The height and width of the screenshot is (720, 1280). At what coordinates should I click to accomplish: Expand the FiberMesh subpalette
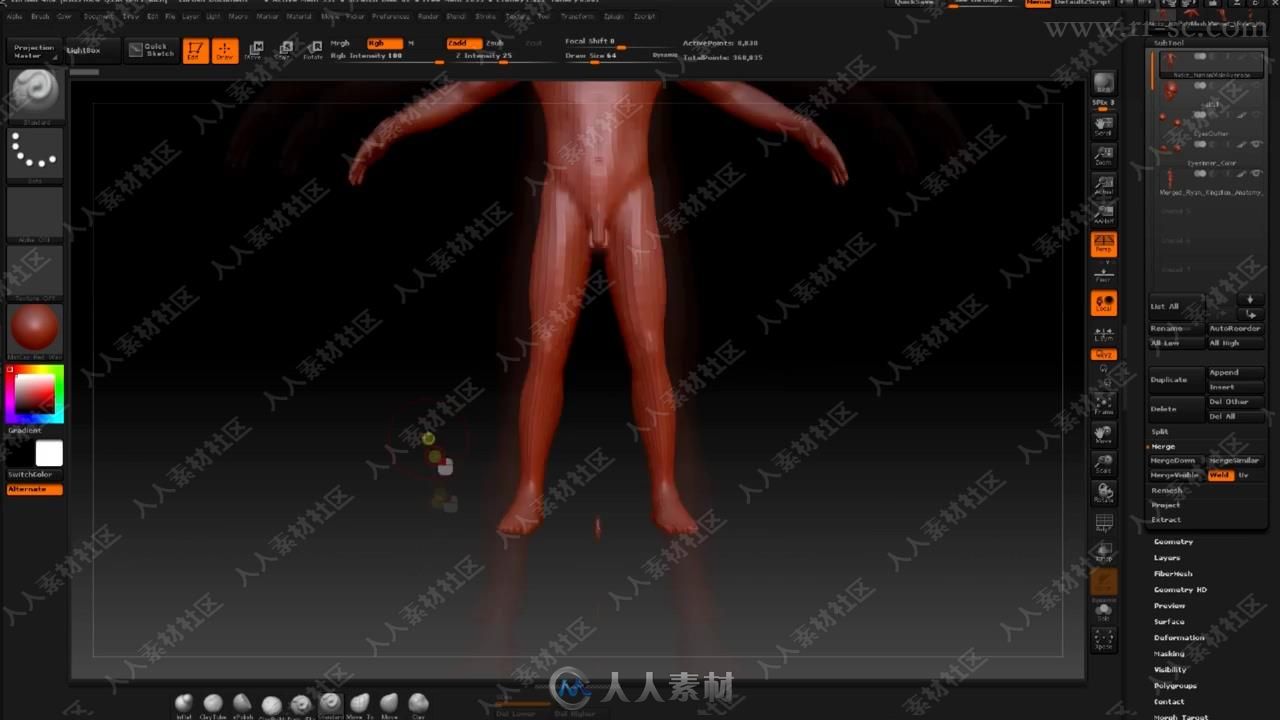click(x=1173, y=573)
